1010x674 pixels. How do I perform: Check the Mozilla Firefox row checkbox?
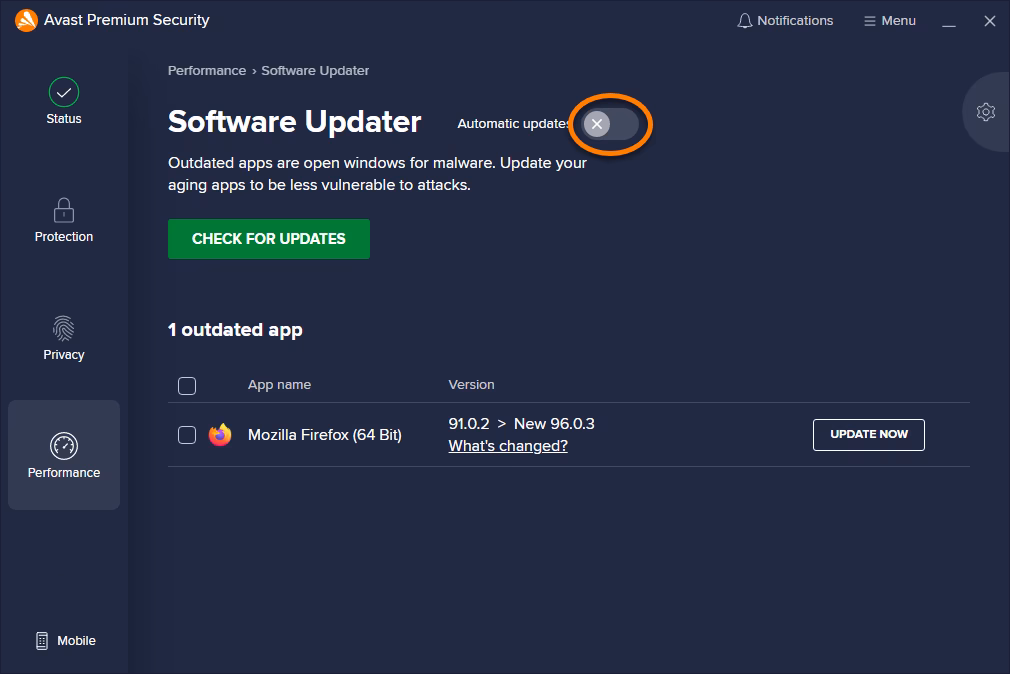[187, 435]
